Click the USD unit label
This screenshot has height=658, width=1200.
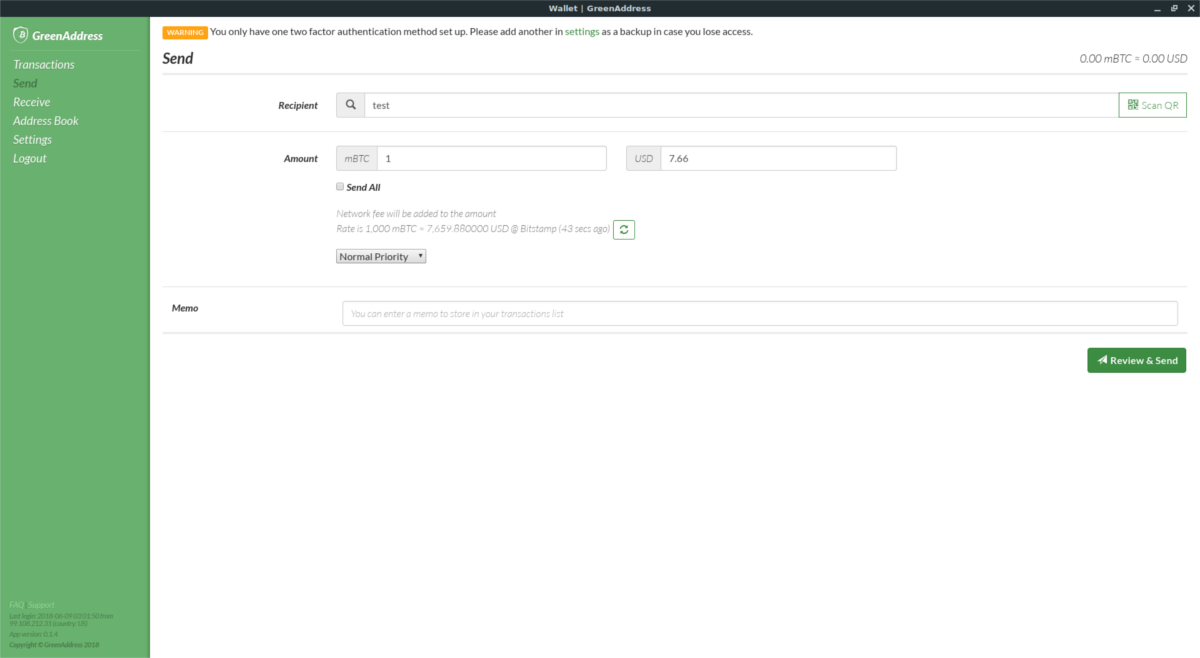[644, 158]
